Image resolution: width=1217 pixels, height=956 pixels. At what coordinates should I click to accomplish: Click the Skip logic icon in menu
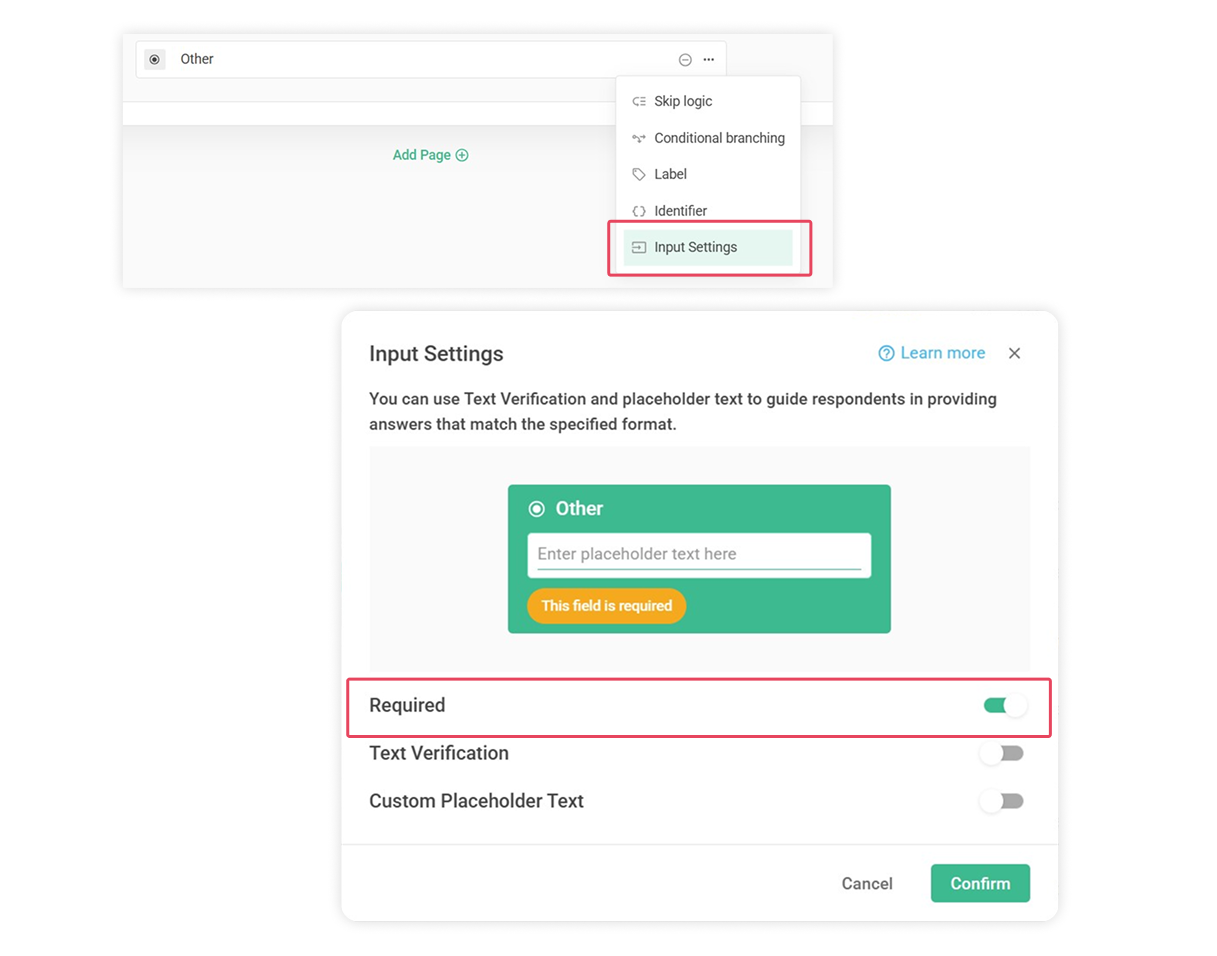tap(639, 101)
